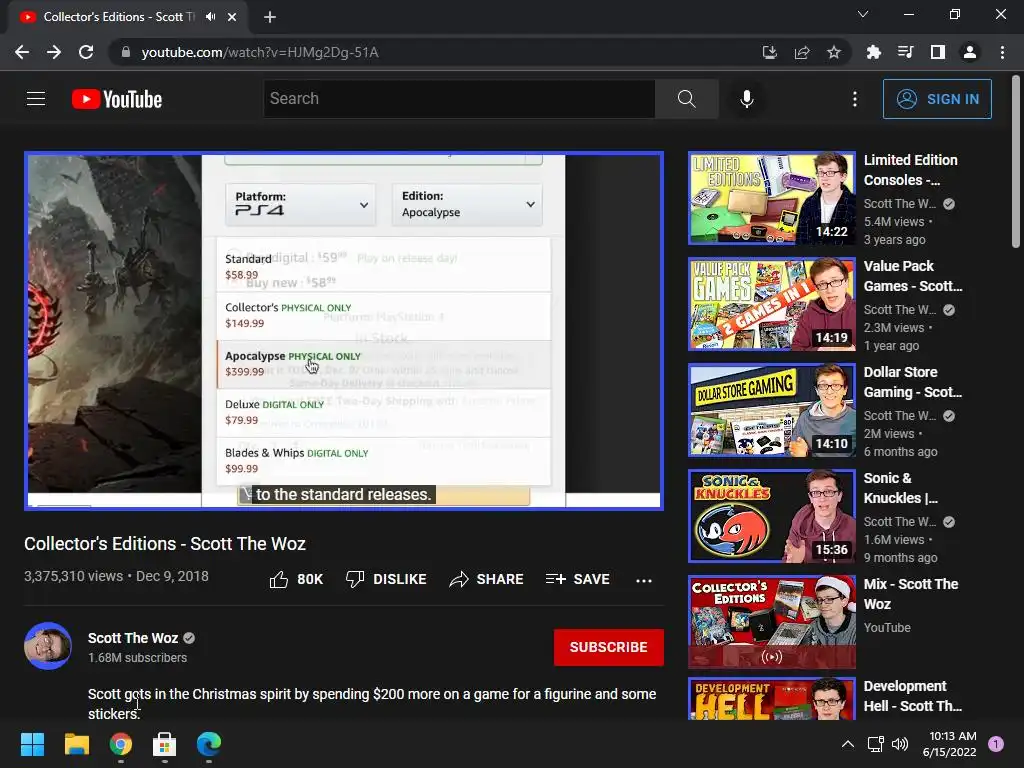Go forward in browser history
The image size is (1024, 768).
click(x=54, y=52)
